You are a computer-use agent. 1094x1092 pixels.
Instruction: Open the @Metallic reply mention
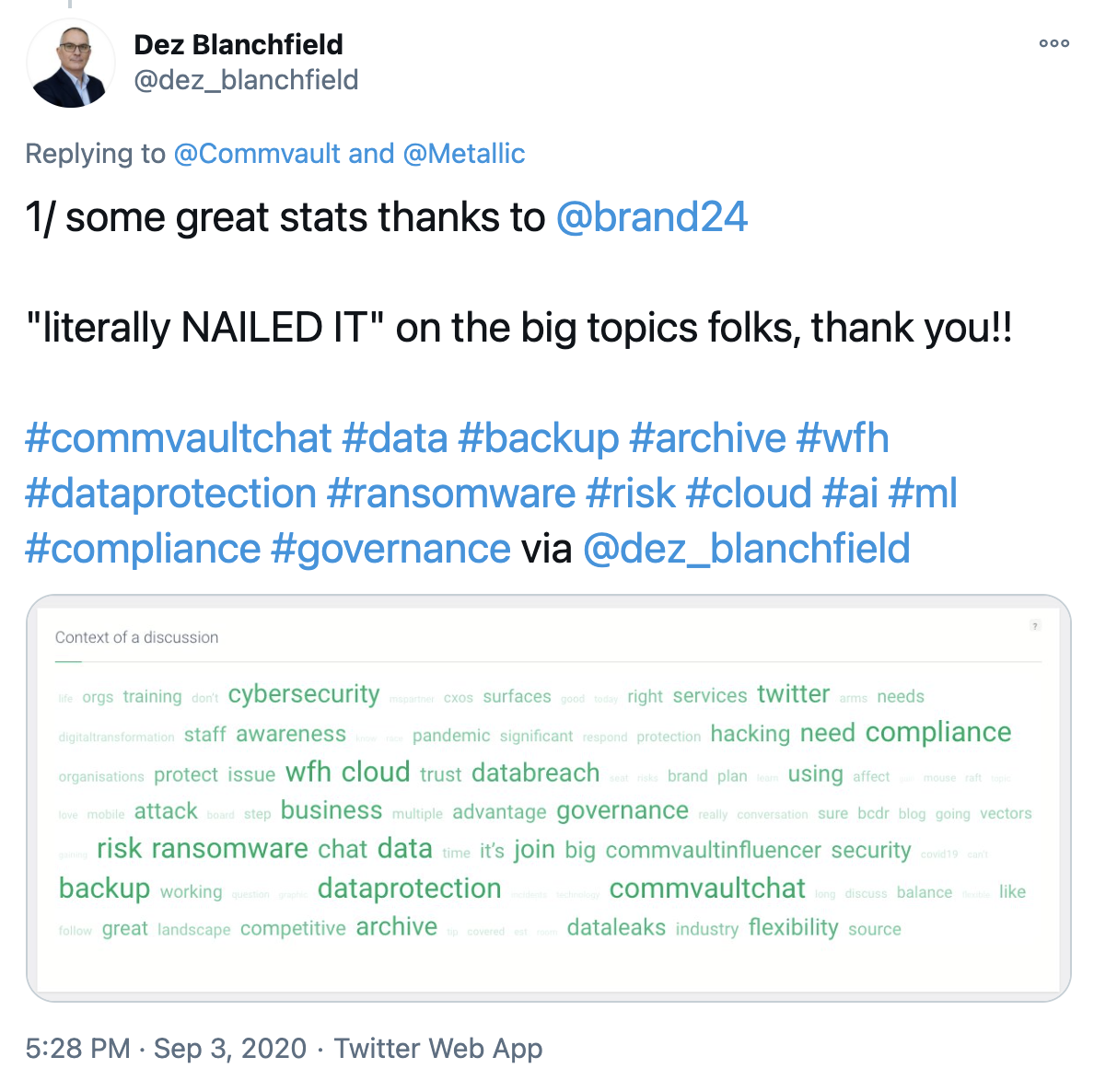pos(464,154)
